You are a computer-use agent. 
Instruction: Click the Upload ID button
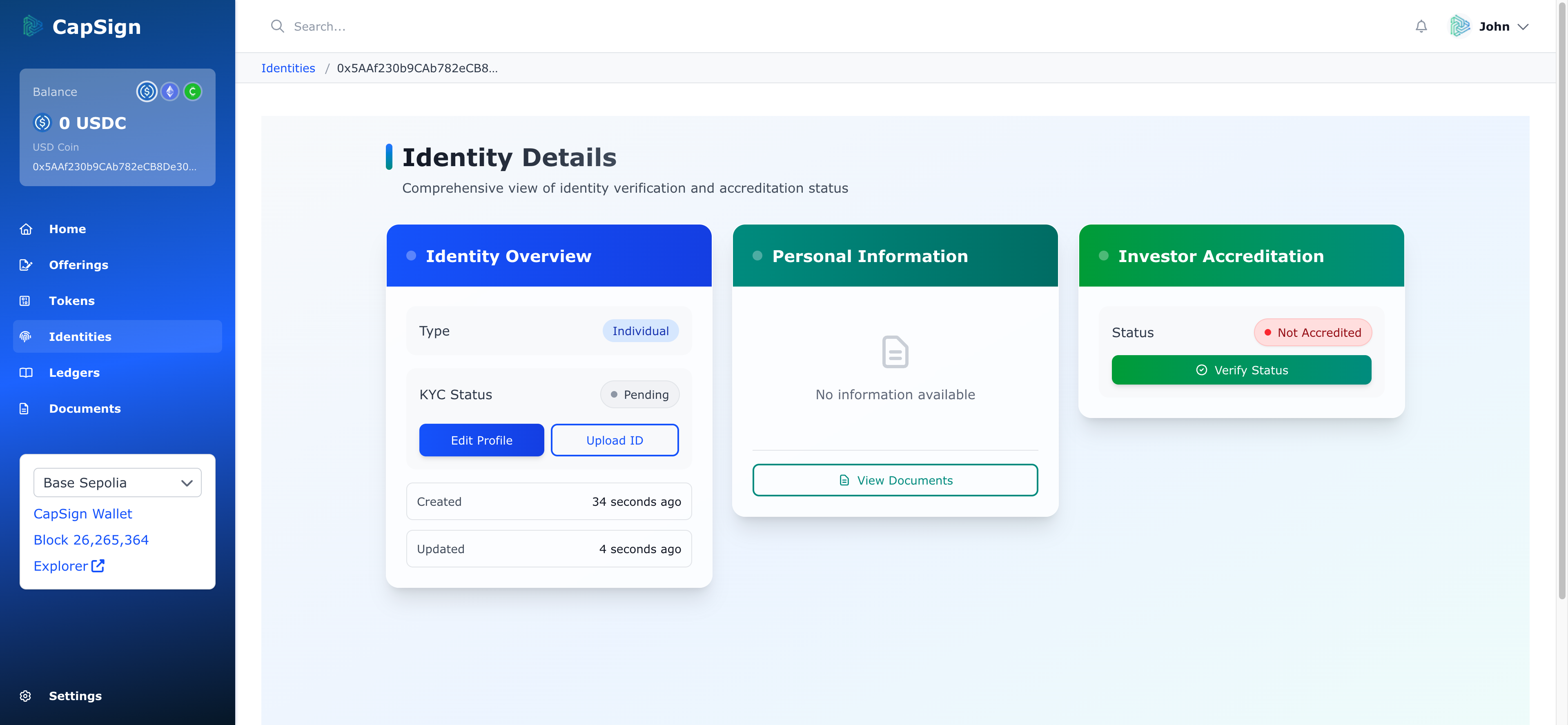coord(614,440)
